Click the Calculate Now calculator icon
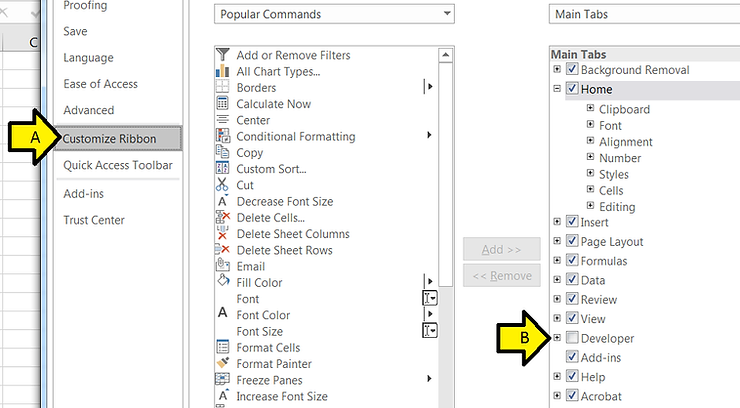 tap(222, 103)
